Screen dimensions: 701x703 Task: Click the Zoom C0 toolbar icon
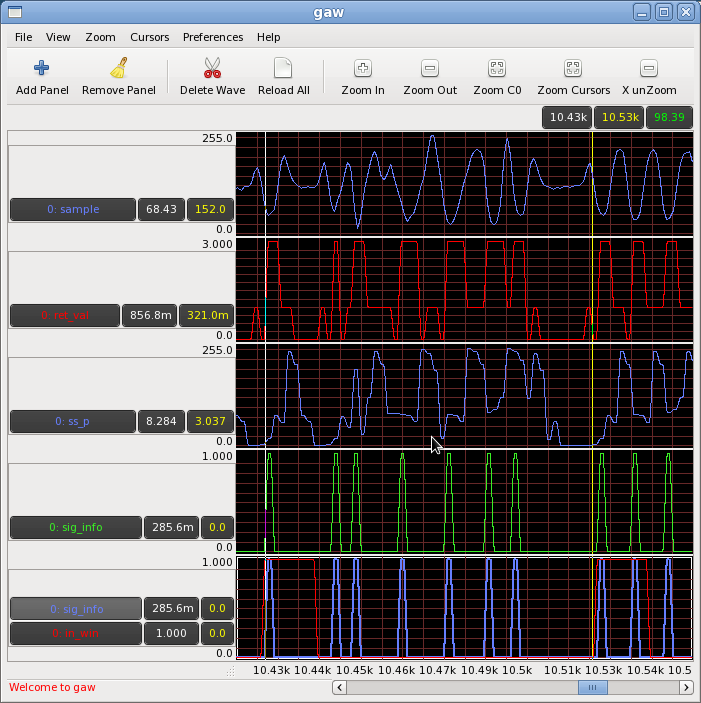tap(497, 69)
